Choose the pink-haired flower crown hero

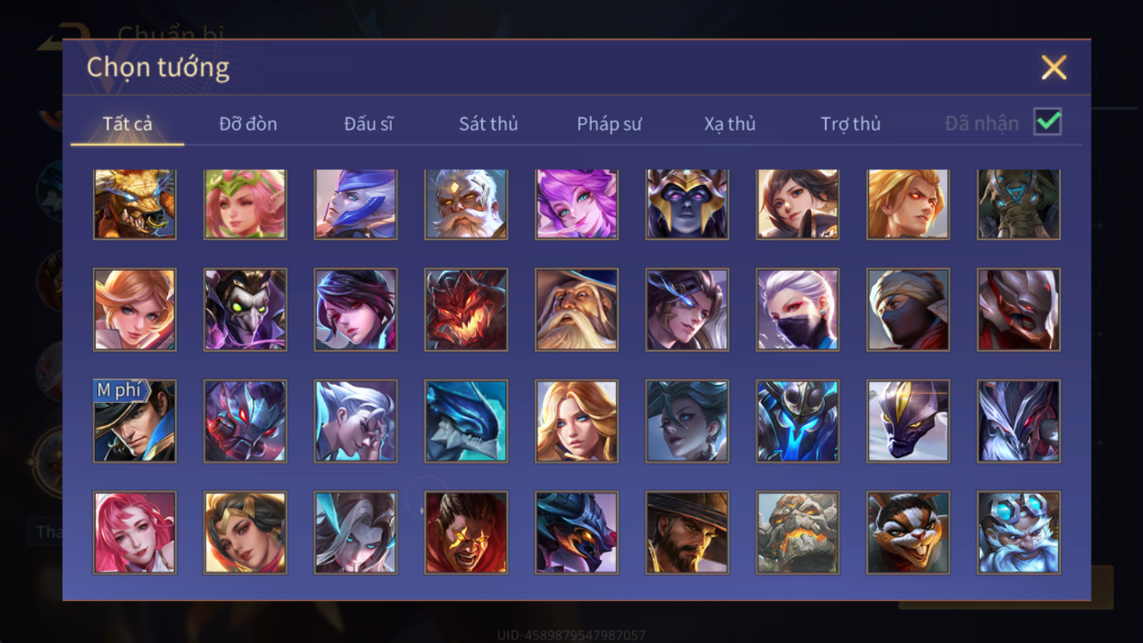245,204
